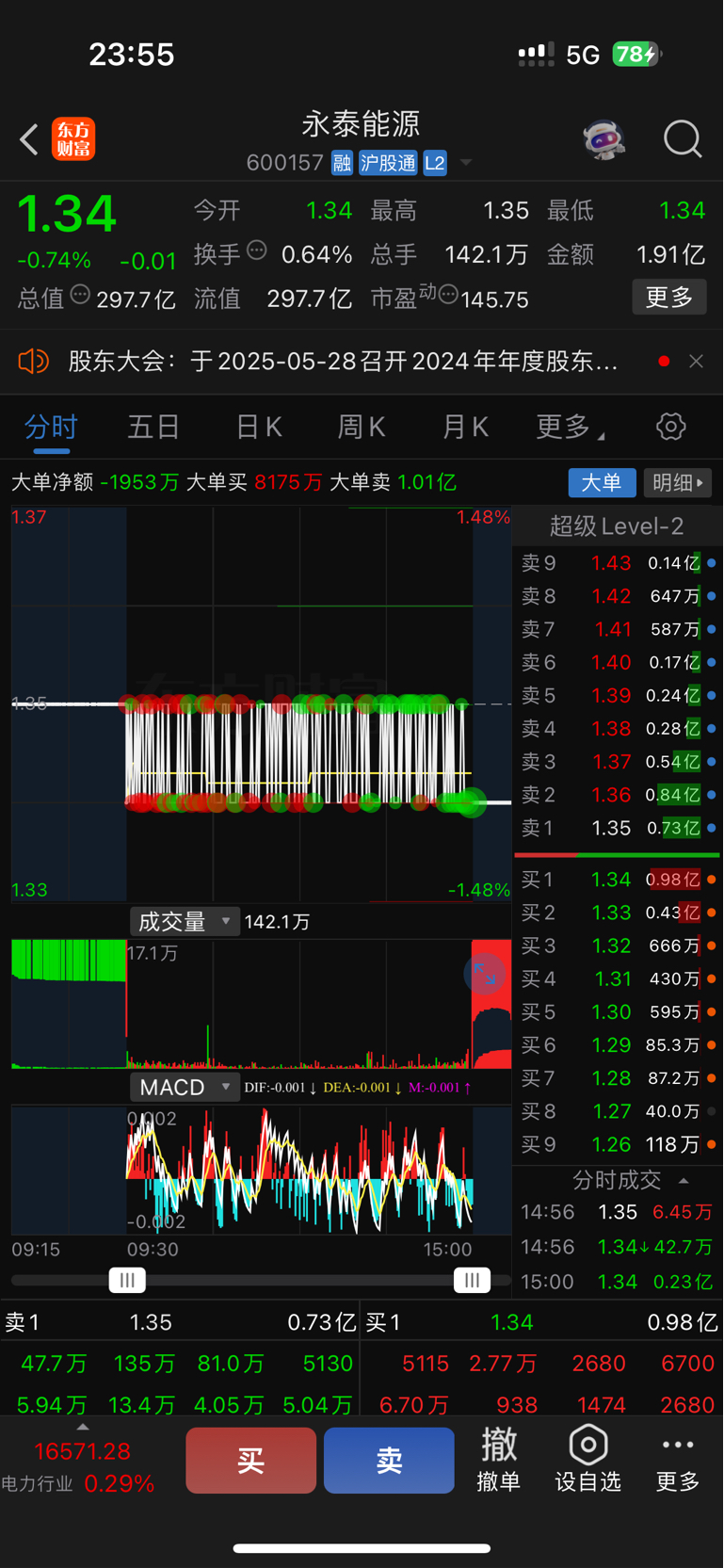Tap info icon beside 市盈动
The image size is (724, 1568).
click(x=448, y=296)
